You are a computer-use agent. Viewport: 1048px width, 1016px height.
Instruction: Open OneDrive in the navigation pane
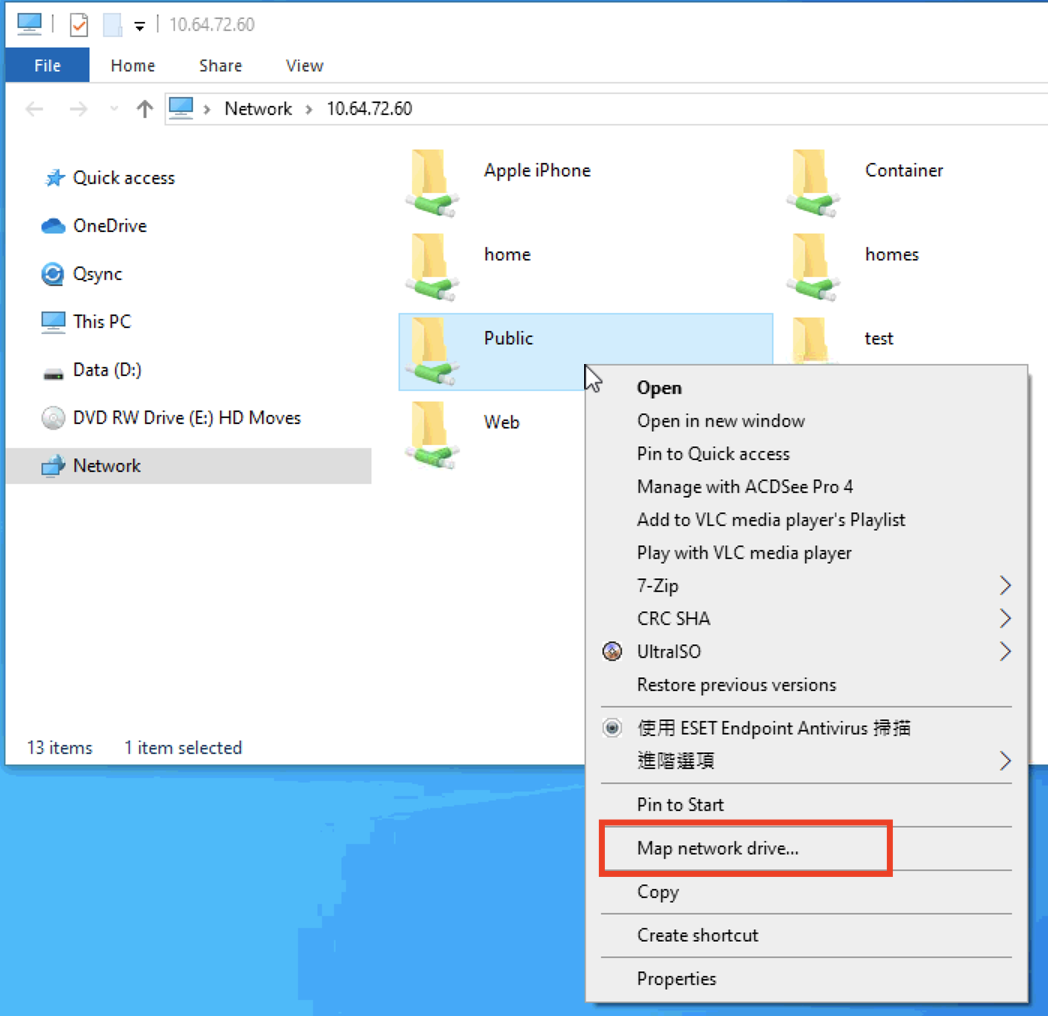tap(109, 226)
